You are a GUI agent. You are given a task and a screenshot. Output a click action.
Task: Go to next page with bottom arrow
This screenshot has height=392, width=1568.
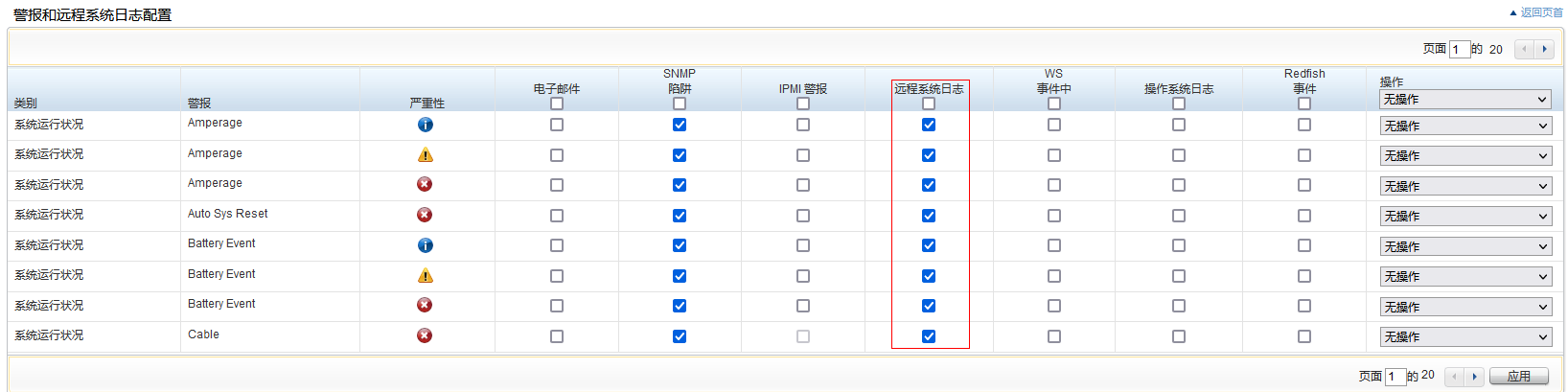[1474, 377]
